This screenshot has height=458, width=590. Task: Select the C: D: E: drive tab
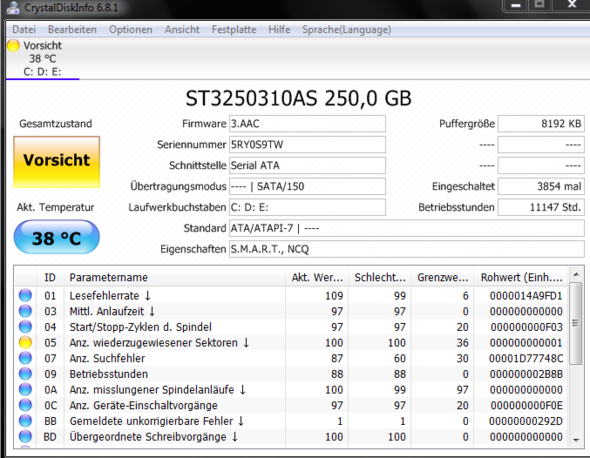coord(42,72)
